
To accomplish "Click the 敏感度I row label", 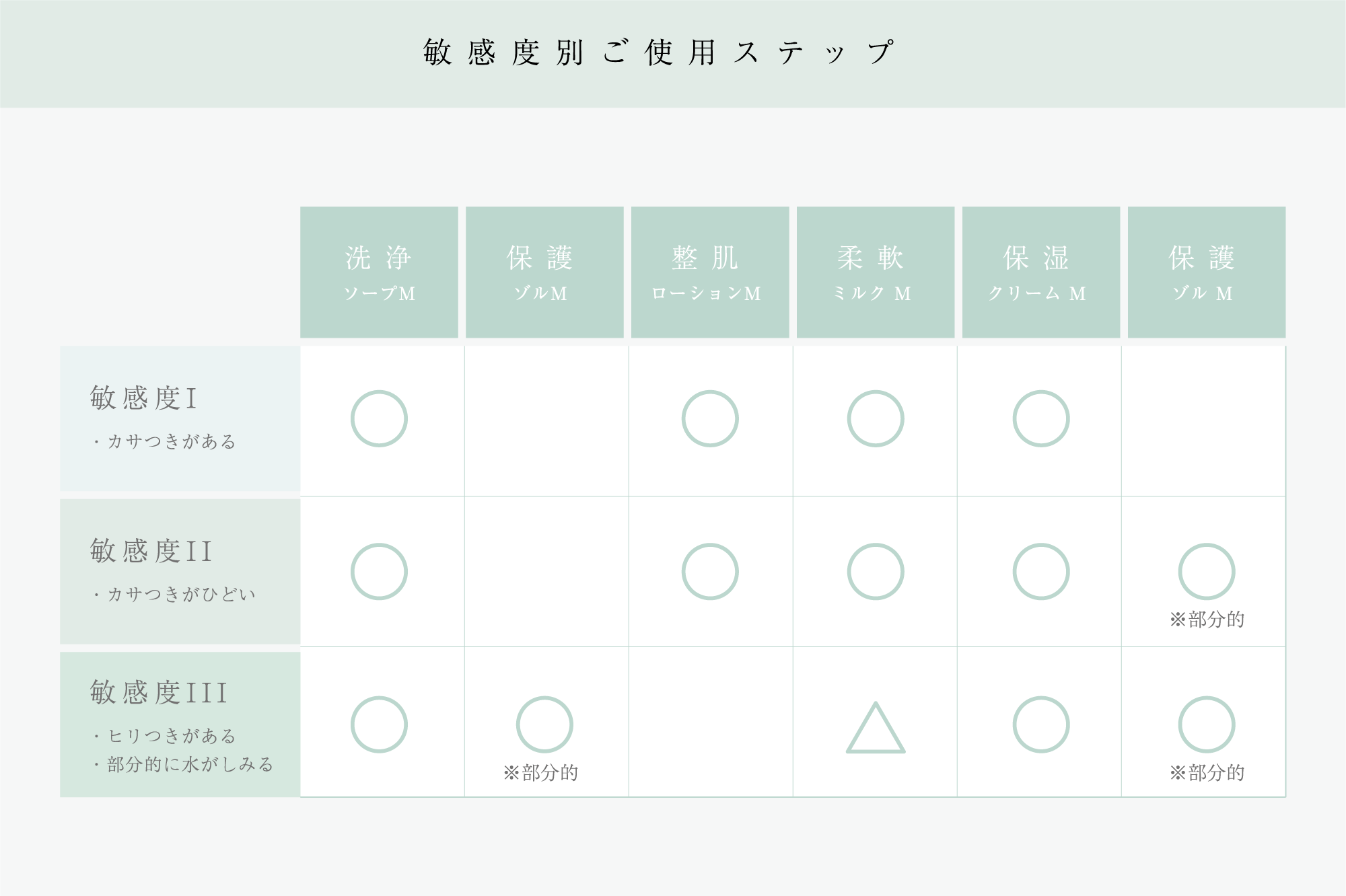I will (180, 418).
